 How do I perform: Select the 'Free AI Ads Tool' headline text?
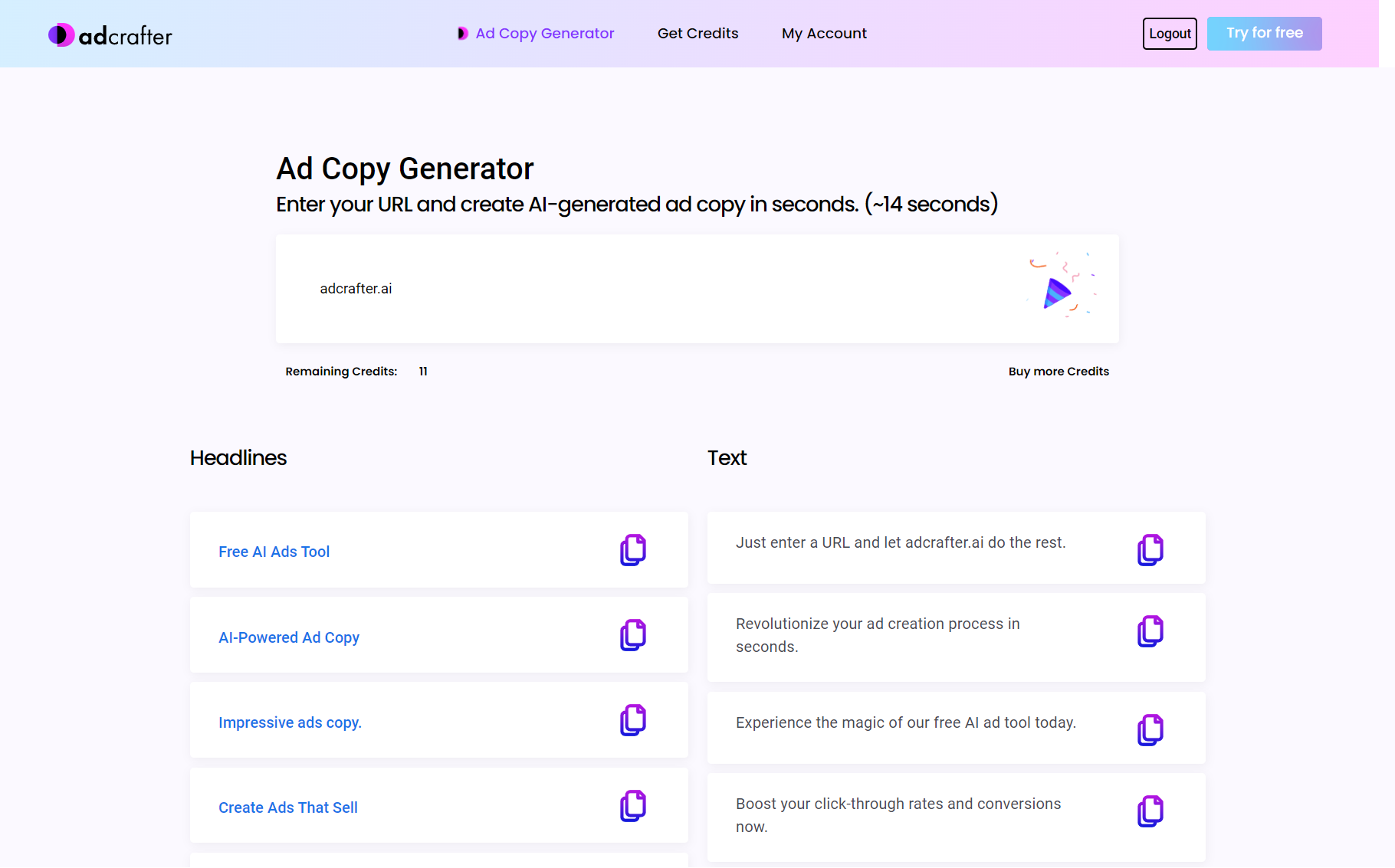274,552
